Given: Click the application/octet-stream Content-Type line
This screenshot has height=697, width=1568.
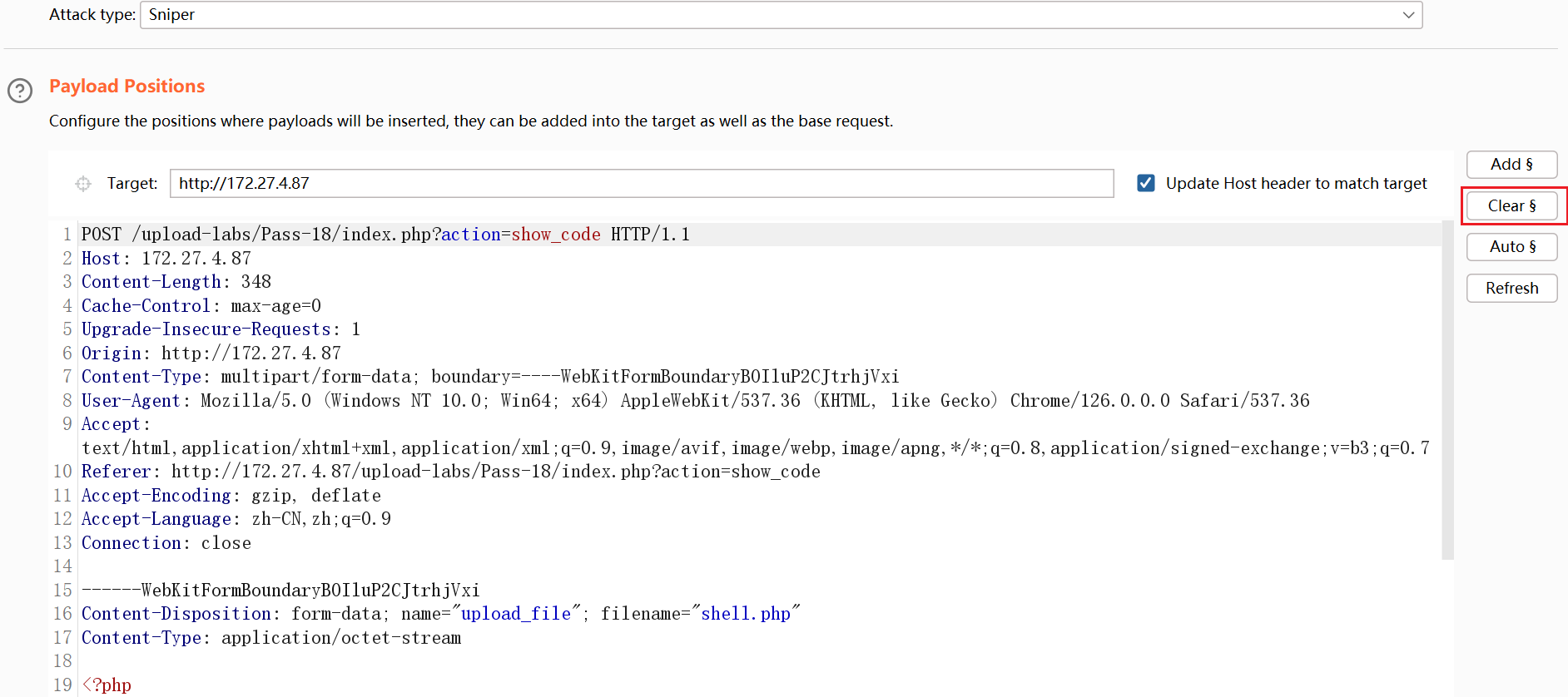Looking at the screenshot, I should tap(271, 638).
